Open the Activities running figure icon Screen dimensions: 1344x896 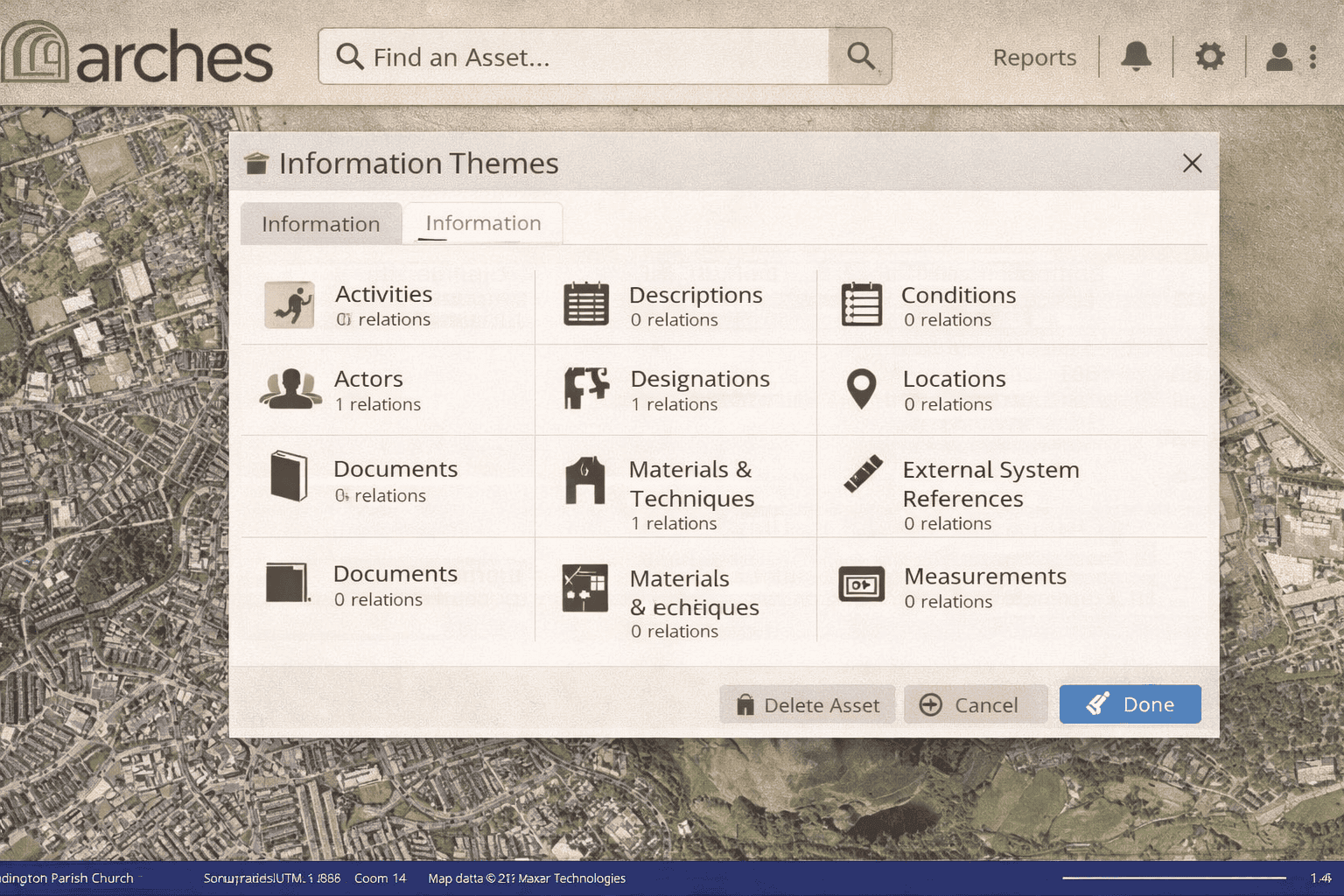pyautogui.click(x=290, y=304)
